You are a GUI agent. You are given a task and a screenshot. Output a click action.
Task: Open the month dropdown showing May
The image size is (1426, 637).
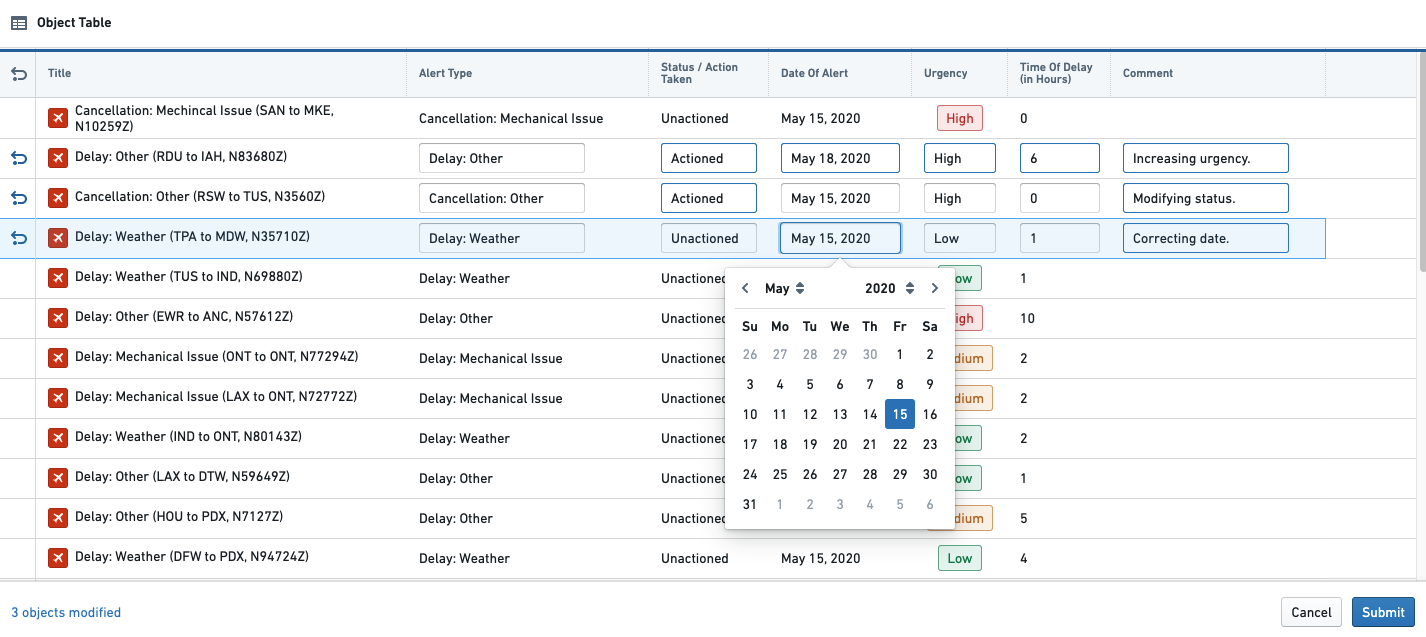tap(785, 288)
